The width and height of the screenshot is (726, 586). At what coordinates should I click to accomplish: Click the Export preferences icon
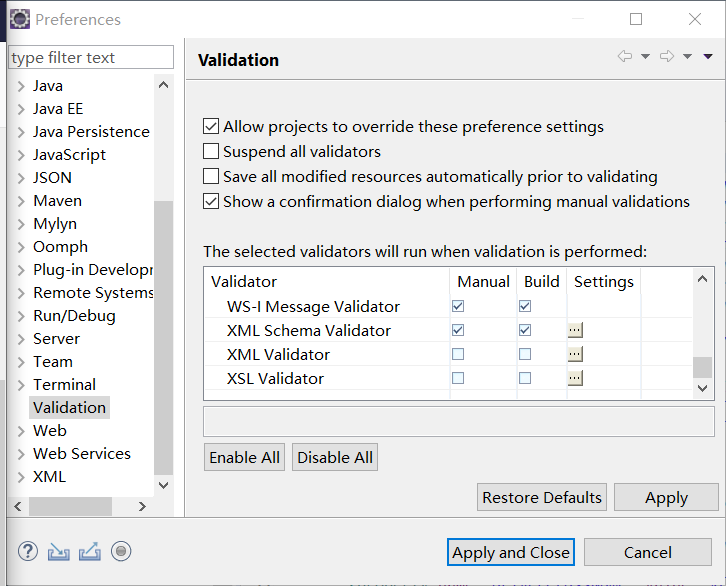point(90,551)
